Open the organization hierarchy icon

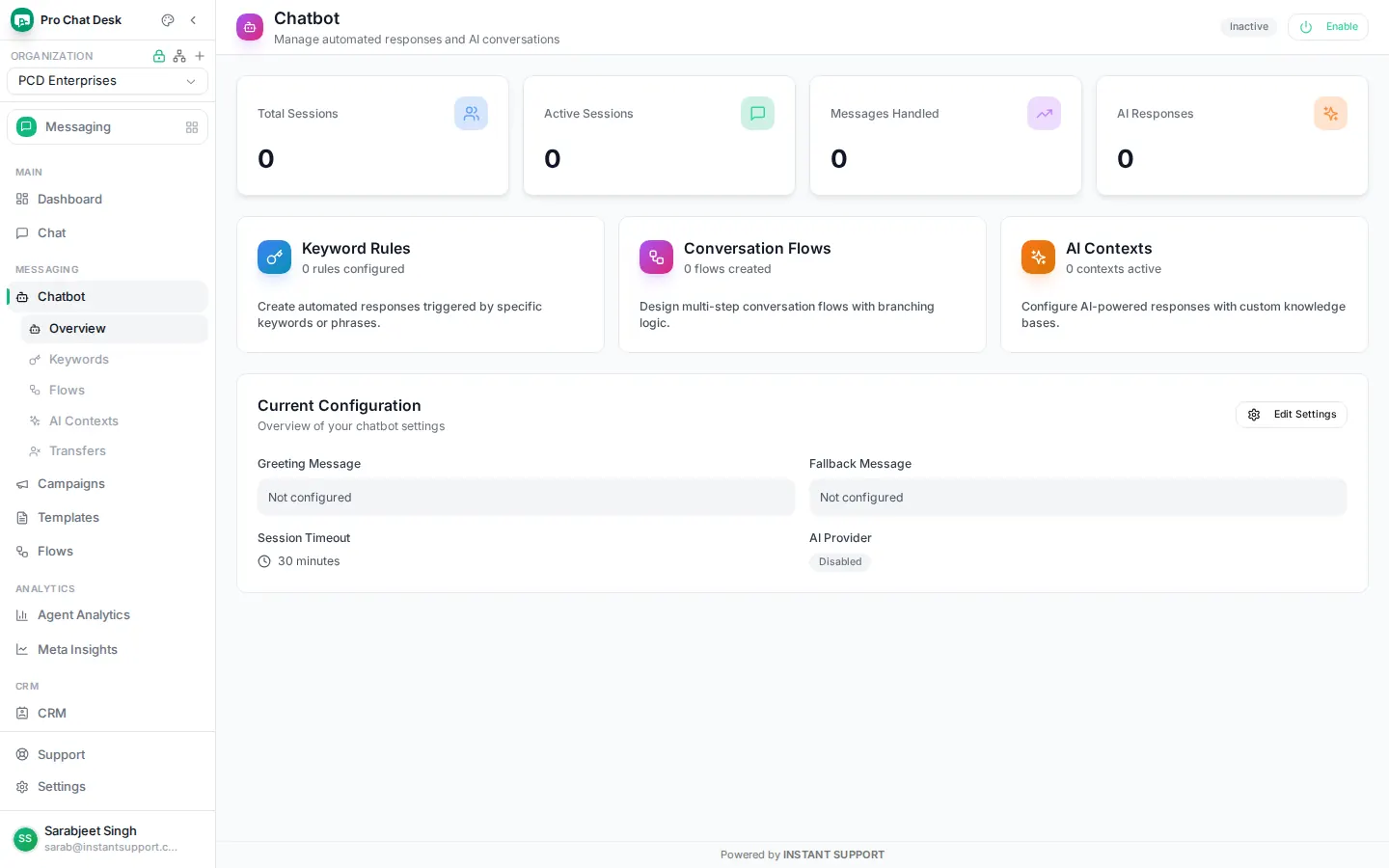[179, 56]
